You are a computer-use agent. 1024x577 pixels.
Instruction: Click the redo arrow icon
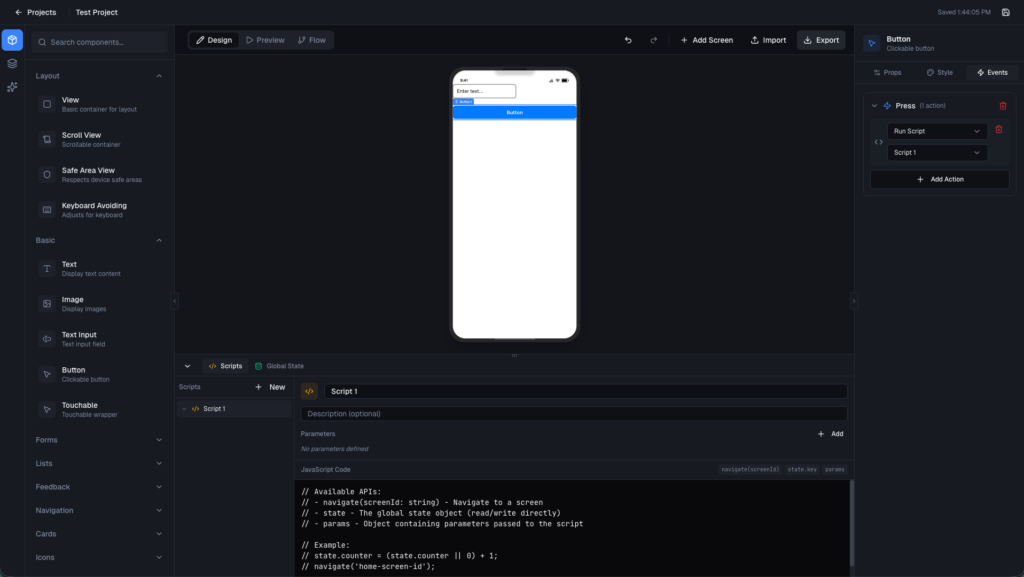click(654, 40)
